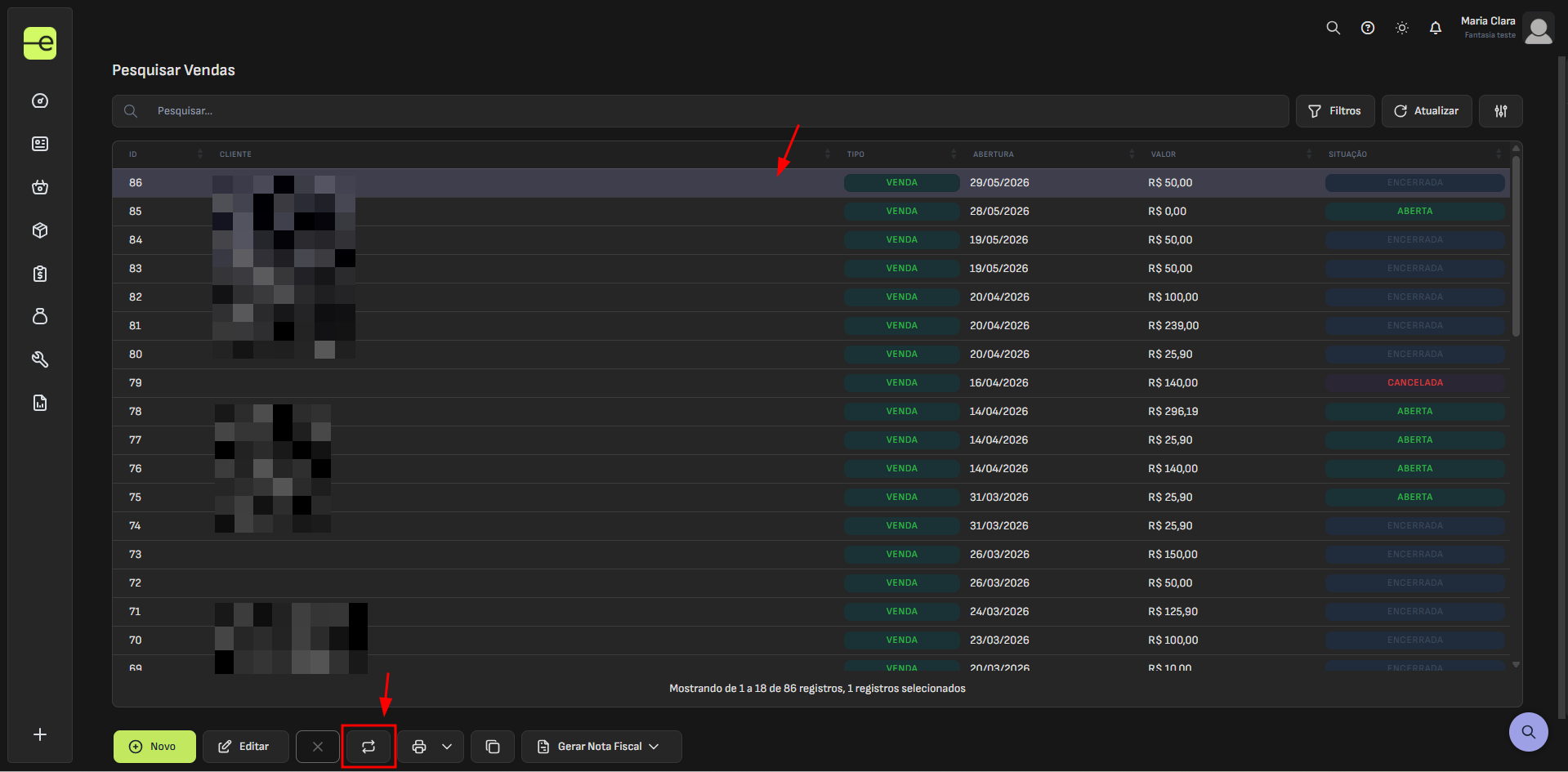Click the 24/03/2026 date cell

click(x=999, y=612)
